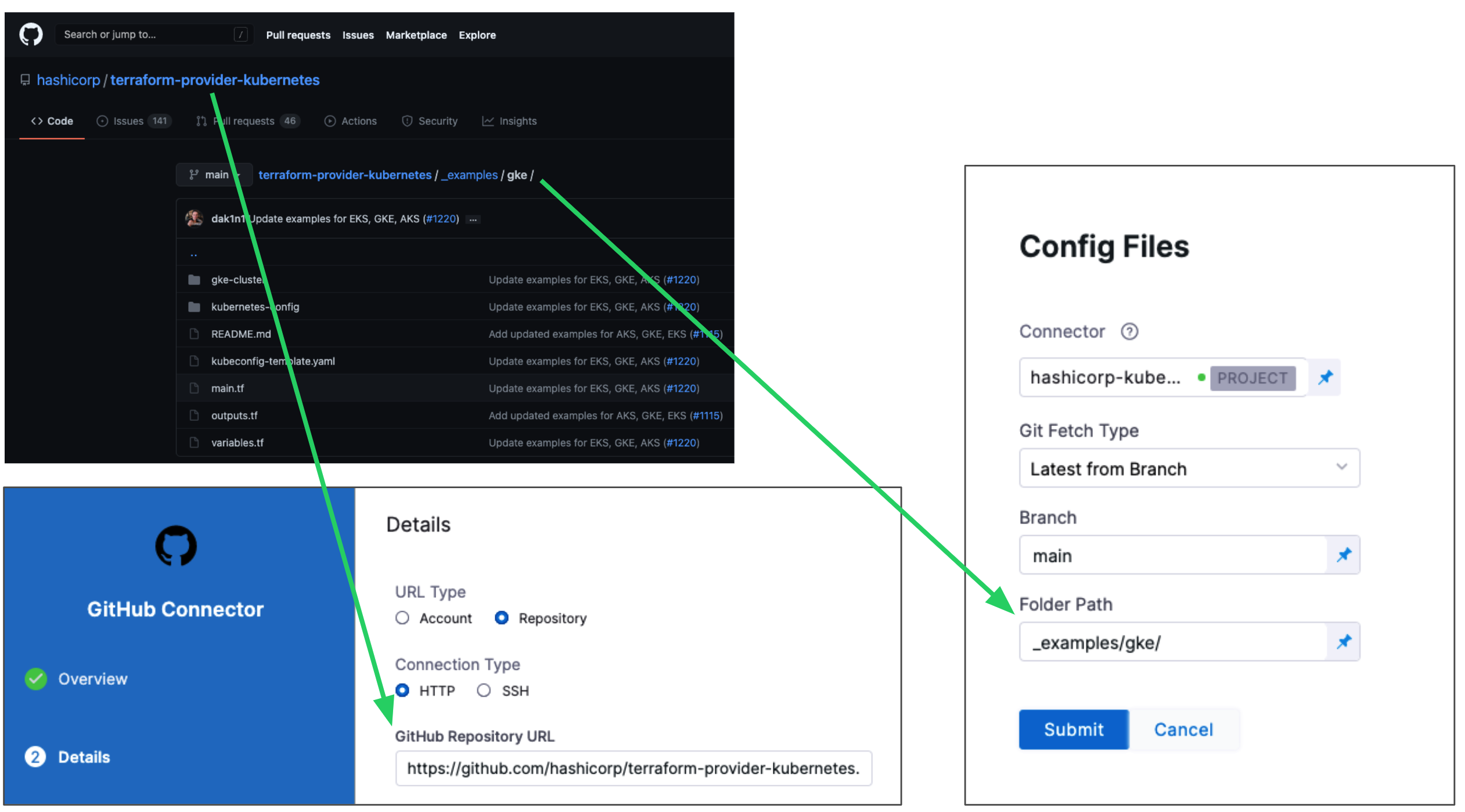Choose SSH connection type
1465x812 pixels.
pyautogui.click(x=484, y=691)
